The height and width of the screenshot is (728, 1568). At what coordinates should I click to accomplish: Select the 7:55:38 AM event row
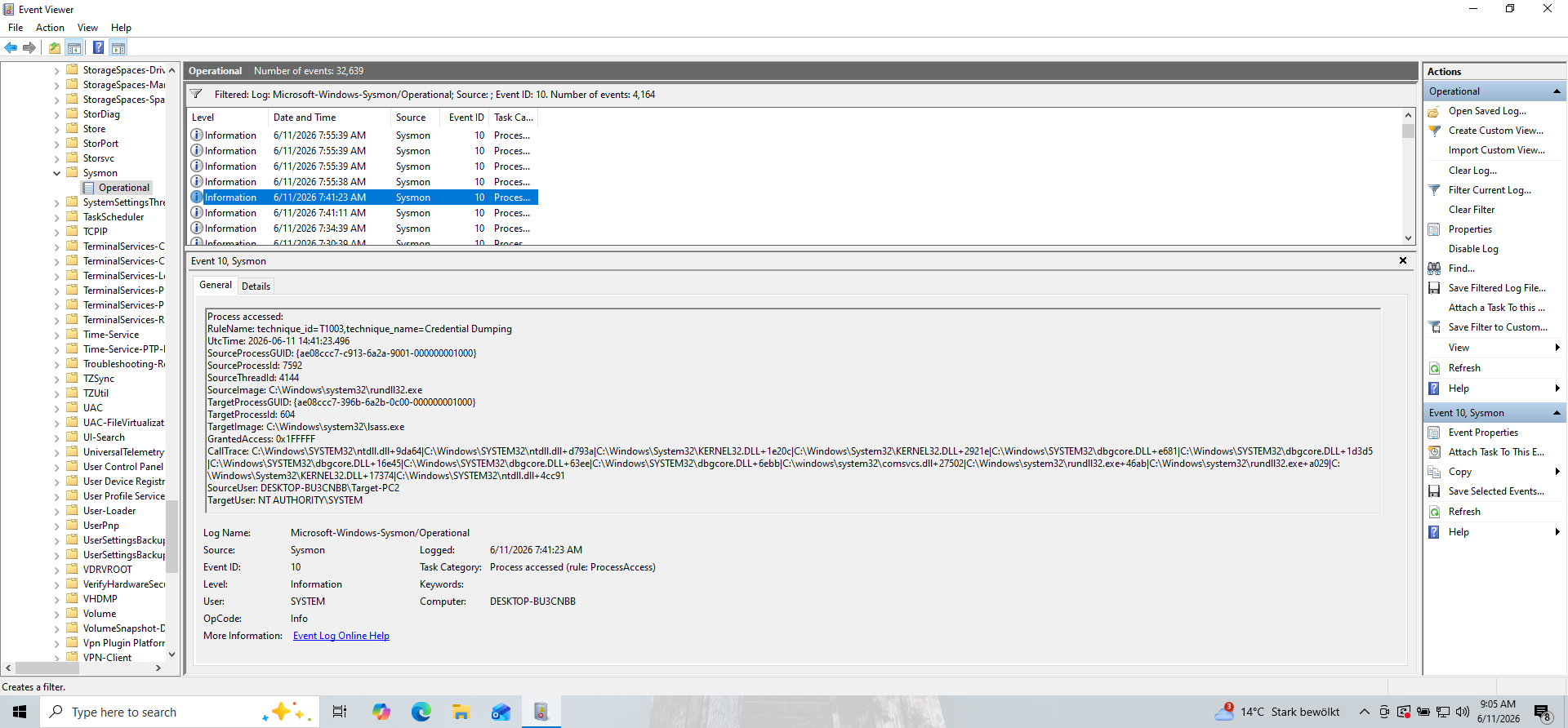[x=363, y=182]
